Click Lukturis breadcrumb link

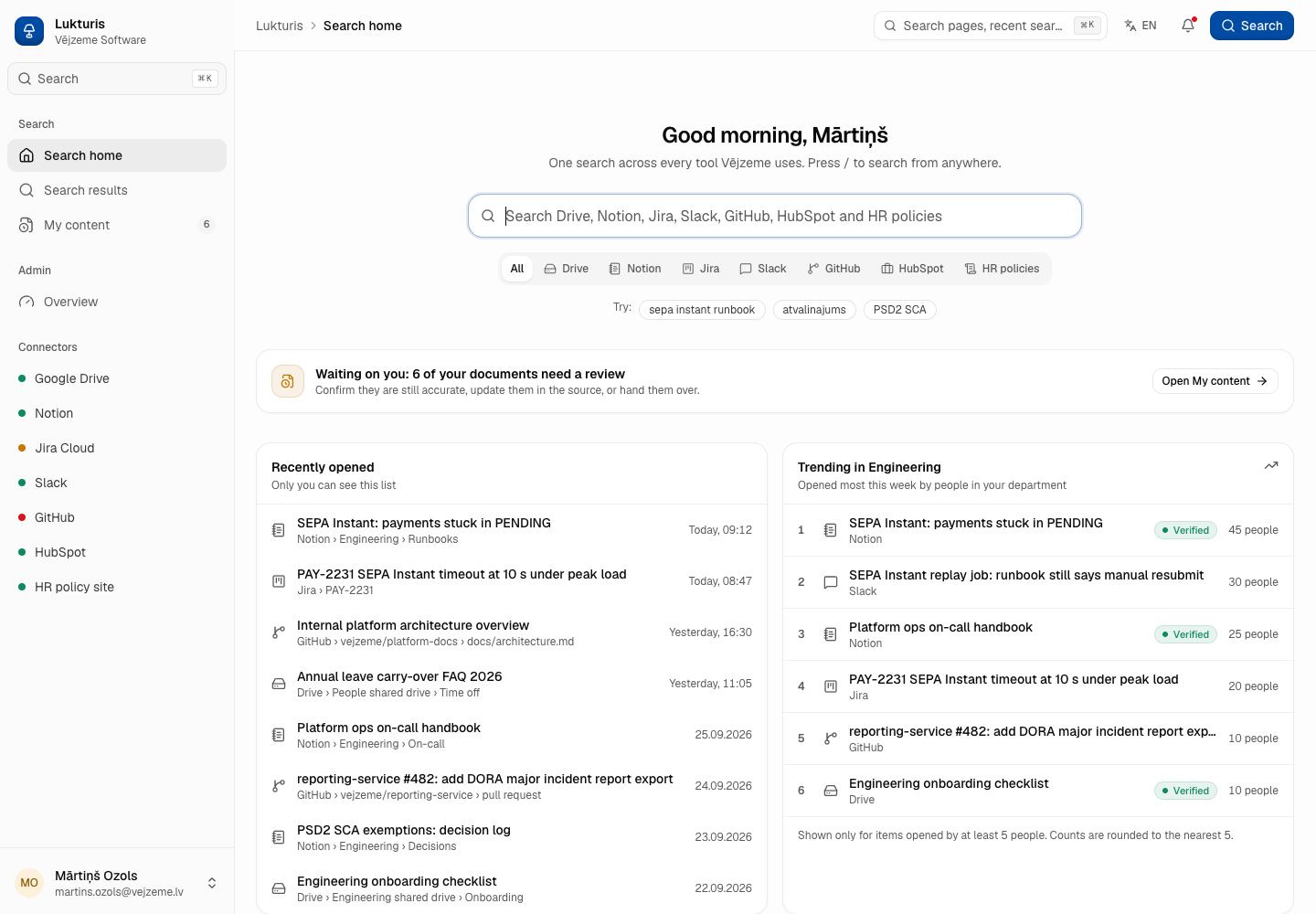click(x=279, y=26)
